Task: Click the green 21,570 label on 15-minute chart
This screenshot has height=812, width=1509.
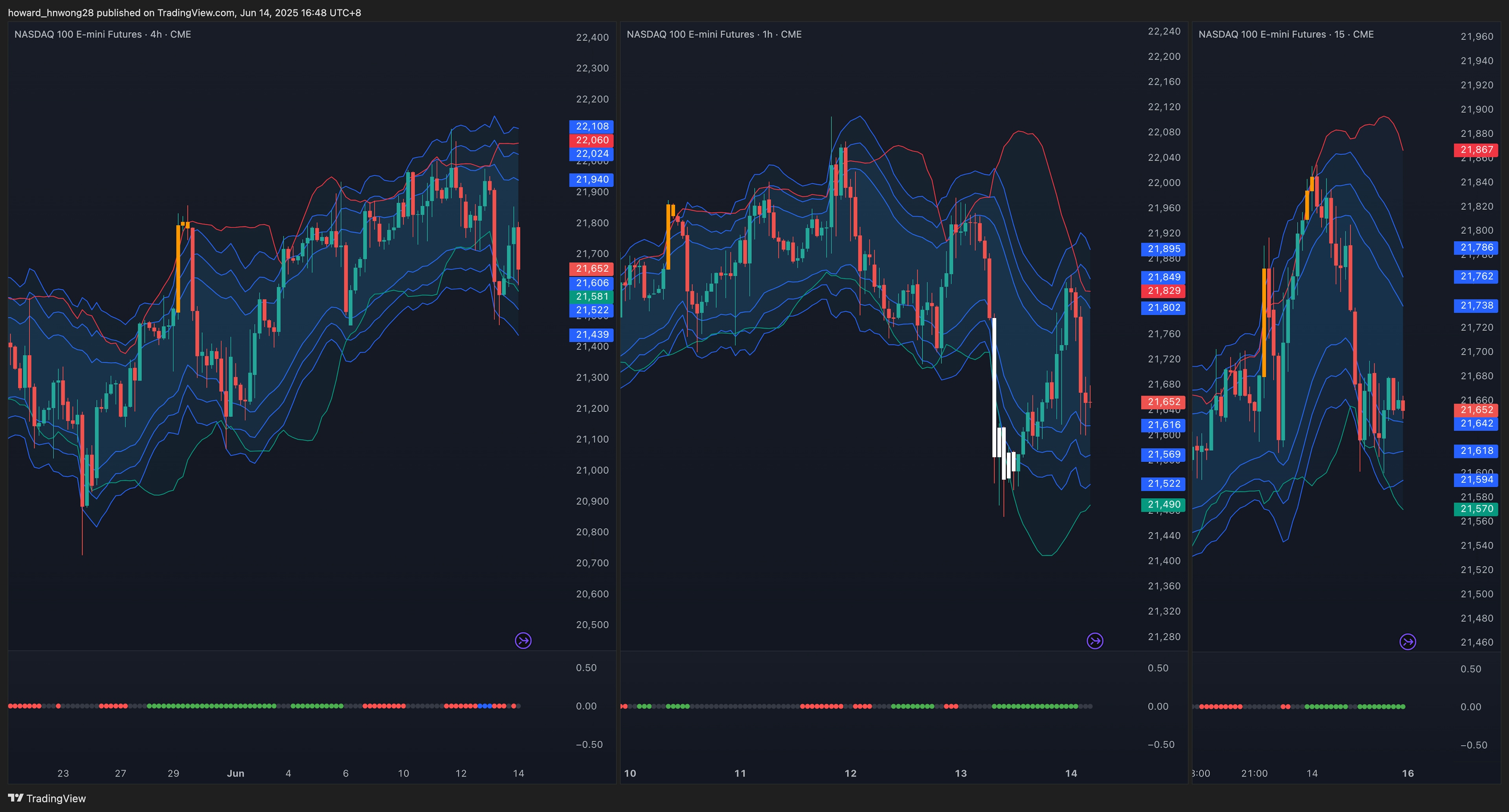Action: click(x=1476, y=509)
